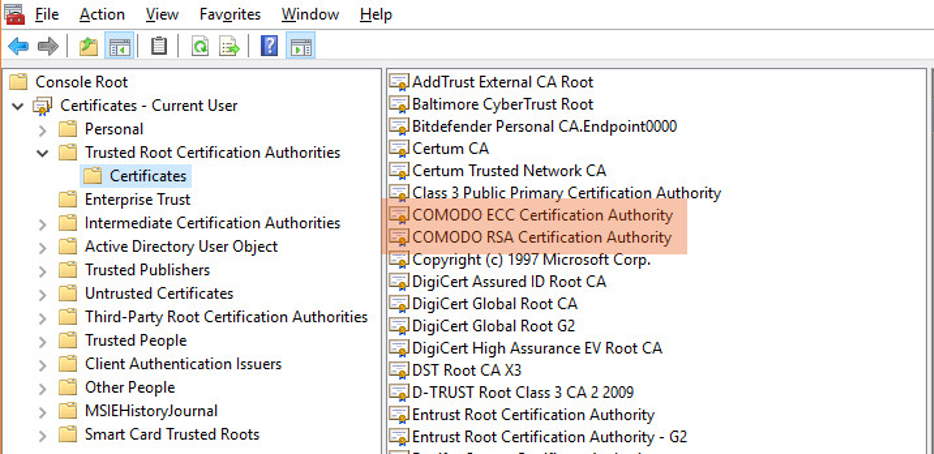Screen dimensions: 934x454
Task: Click the MSIEHistoryJournal folder icon
Action: [x=68, y=411]
